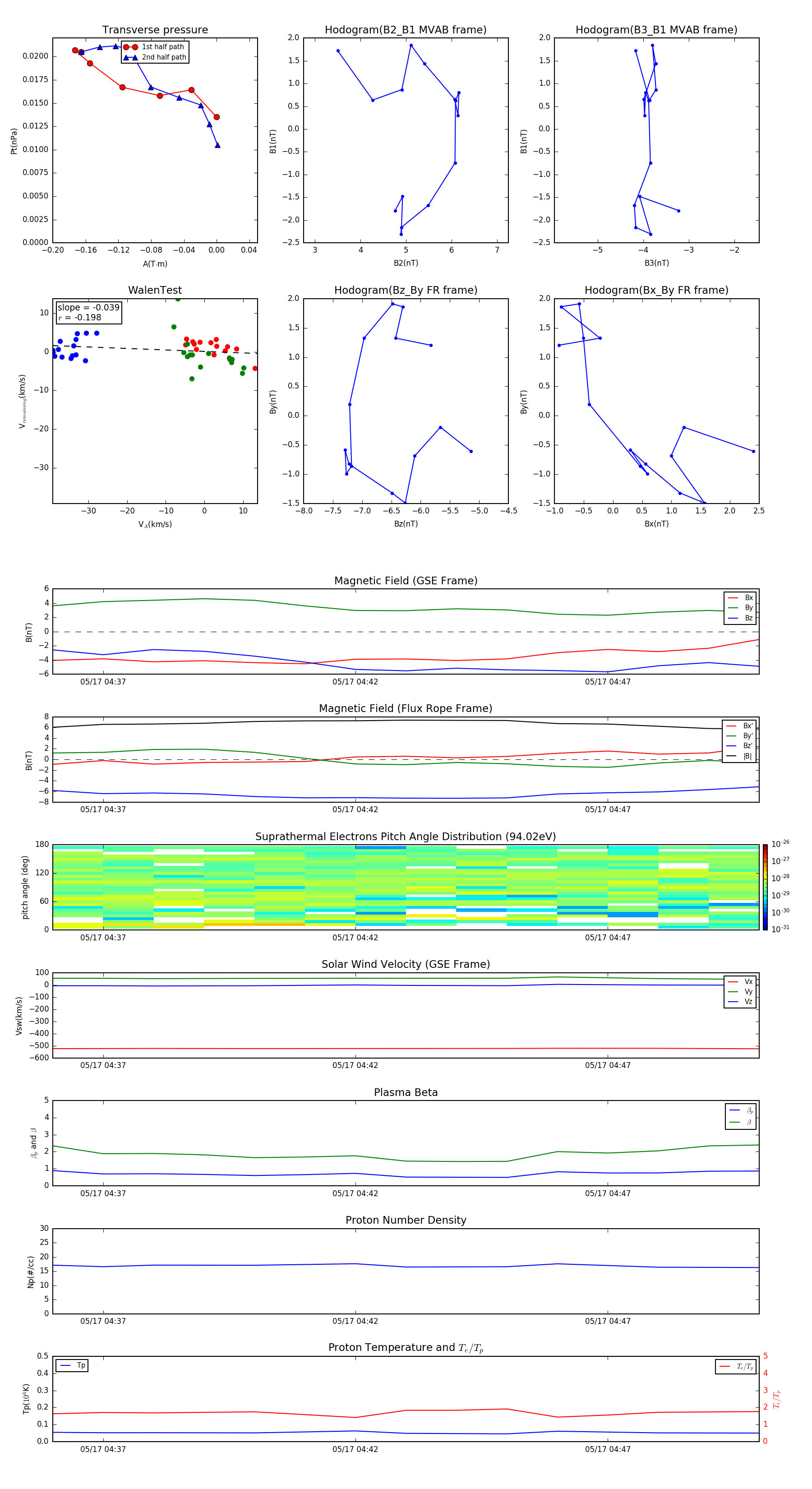Click the 'WalenTest' plot title
Viewport: 812px width, 1489px height.
click(x=155, y=290)
